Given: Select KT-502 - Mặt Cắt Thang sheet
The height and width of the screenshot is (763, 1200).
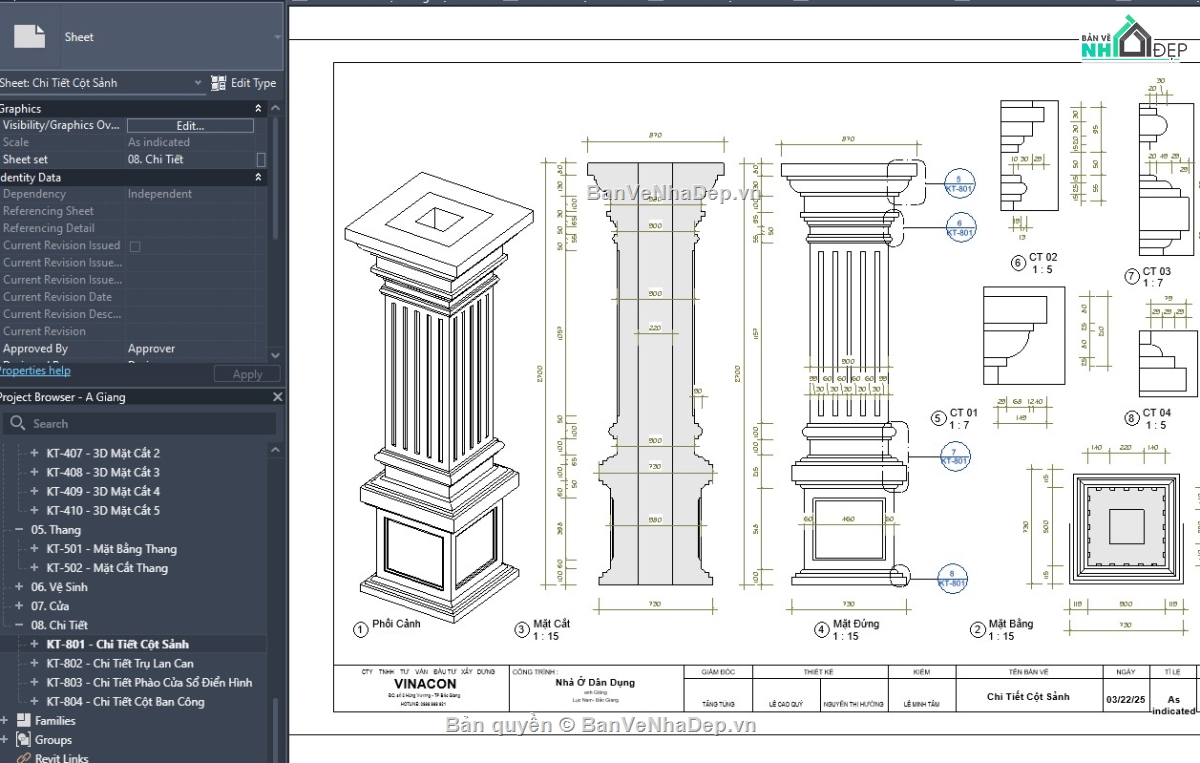Looking at the screenshot, I should pos(107,568).
